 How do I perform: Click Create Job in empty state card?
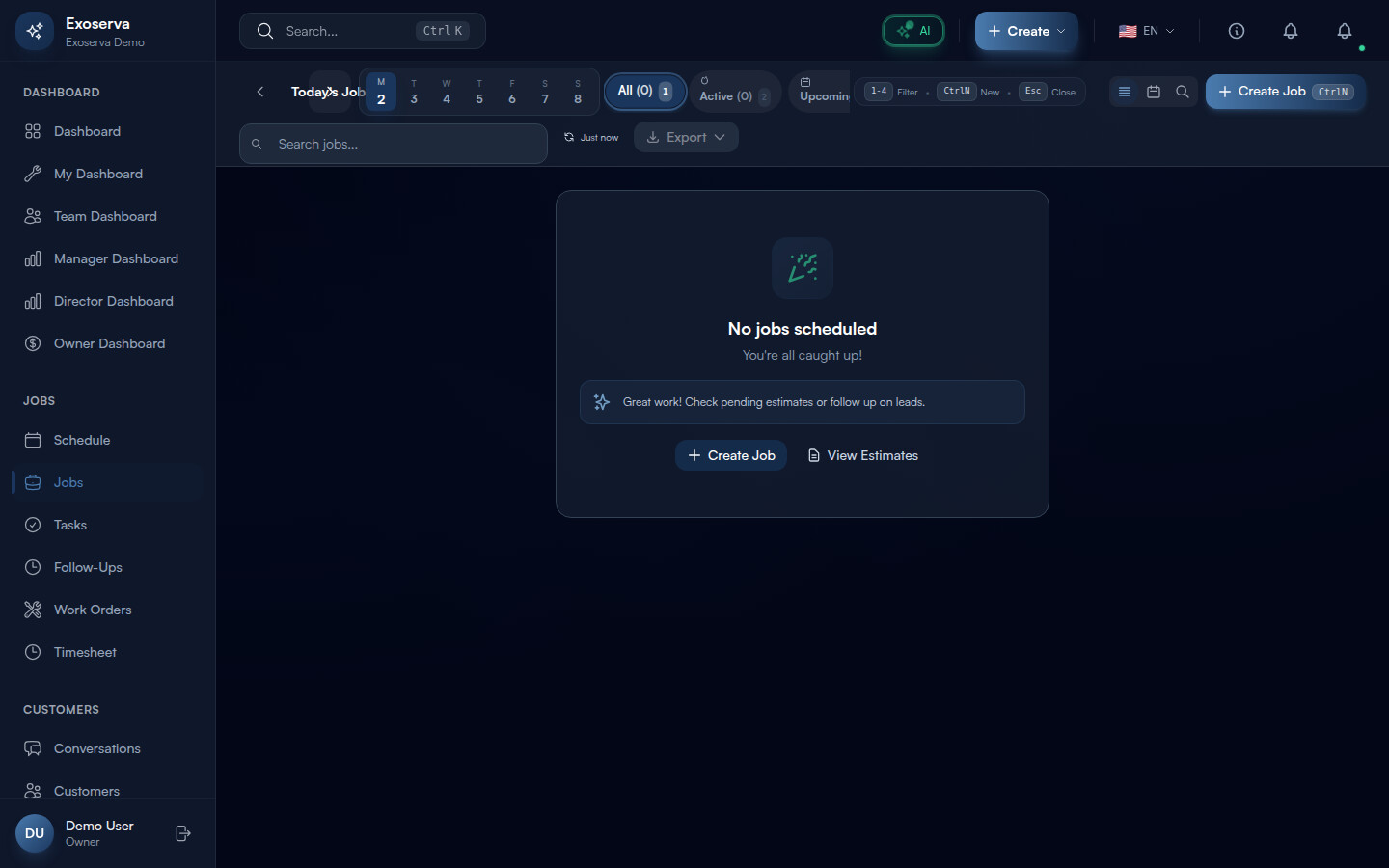coord(731,455)
